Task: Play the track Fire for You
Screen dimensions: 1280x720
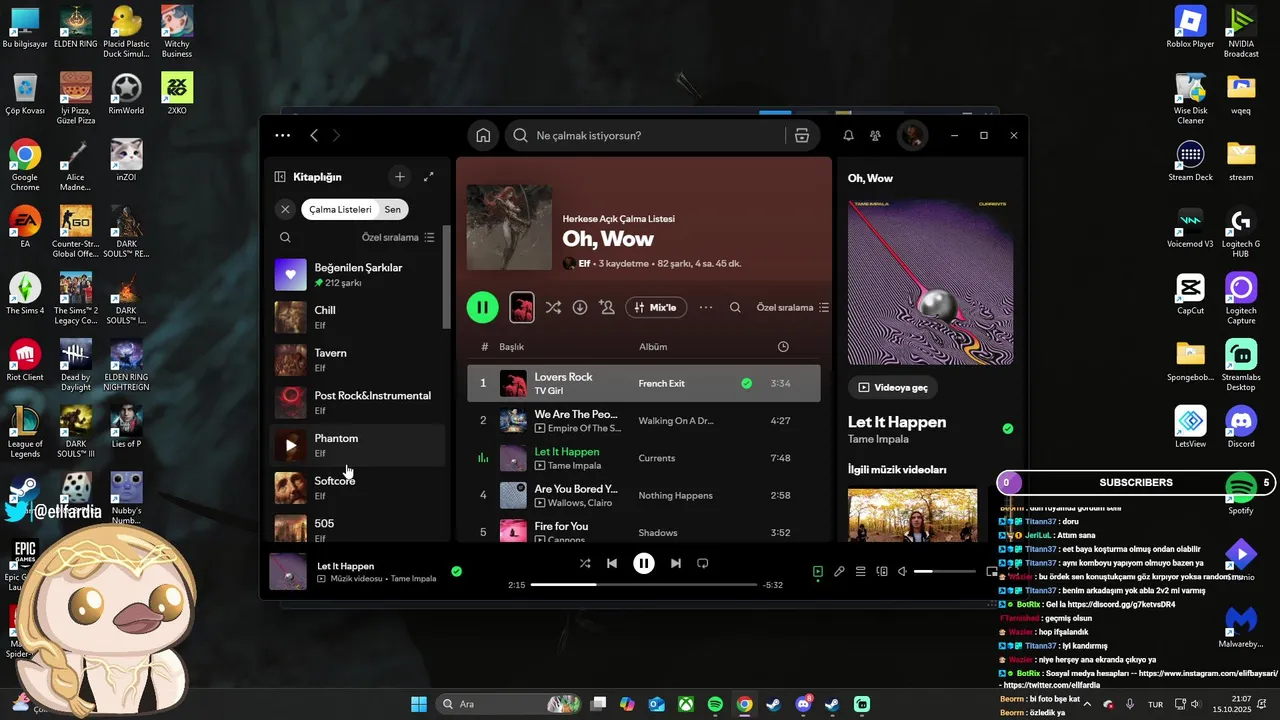Action: coord(483,532)
